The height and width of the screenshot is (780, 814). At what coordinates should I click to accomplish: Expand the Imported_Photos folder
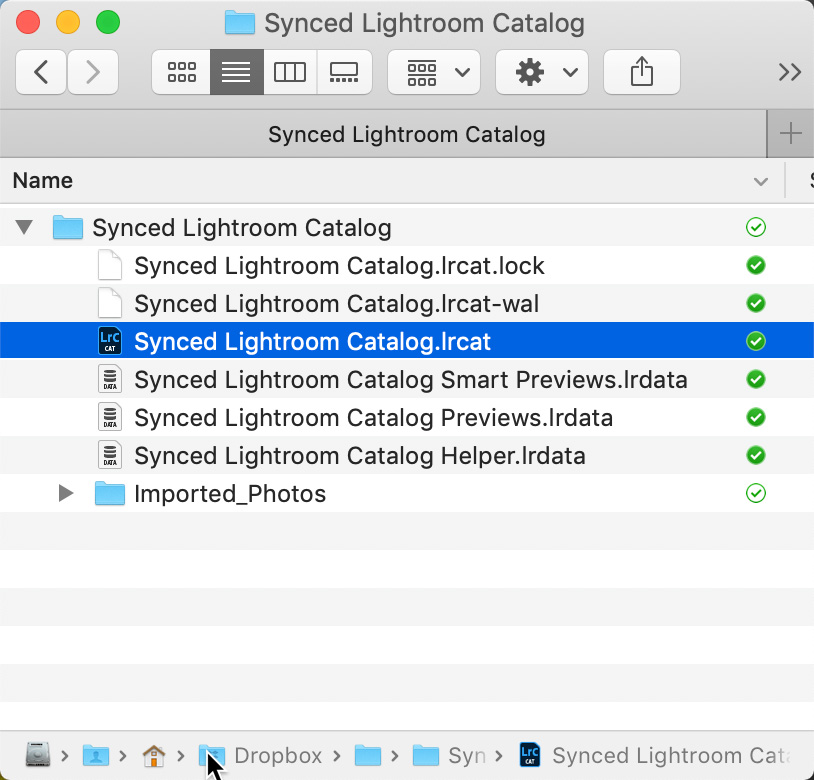(x=65, y=494)
